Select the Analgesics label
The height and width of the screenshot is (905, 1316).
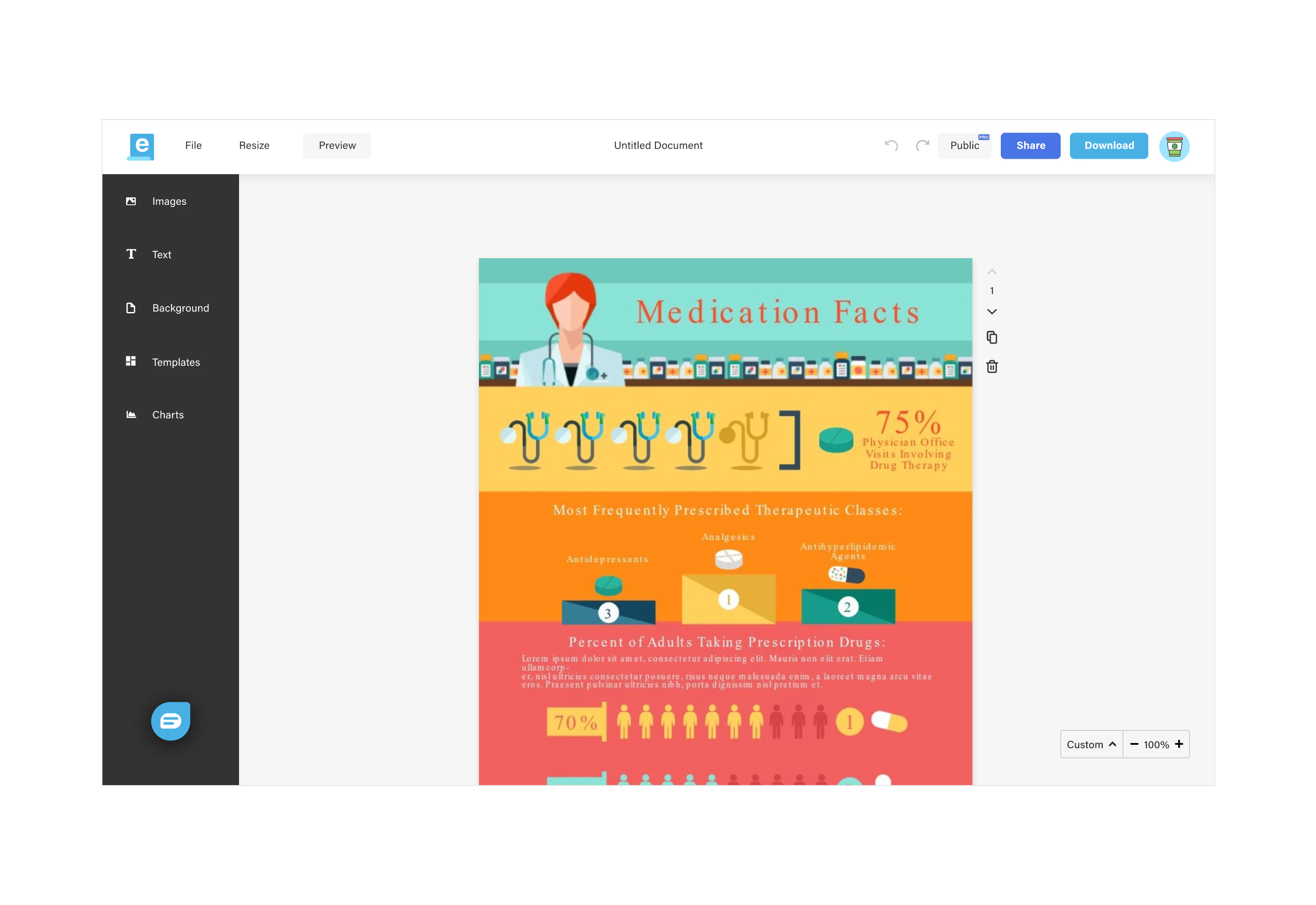pyautogui.click(x=728, y=537)
